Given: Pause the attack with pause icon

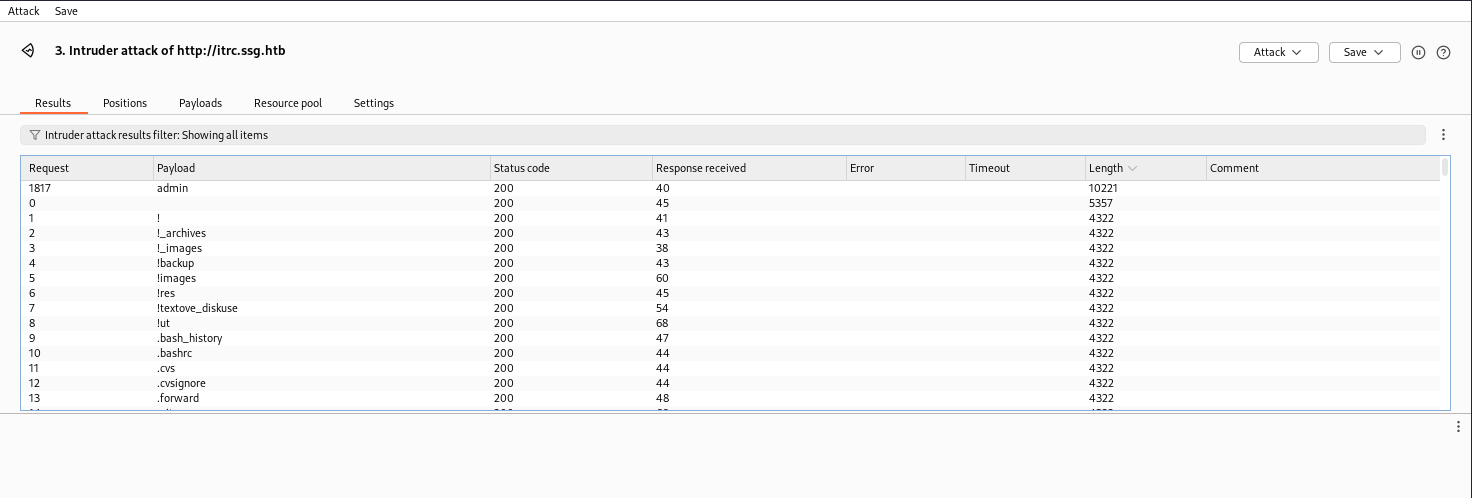Looking at the screenshot, I should pos(1418,52).
